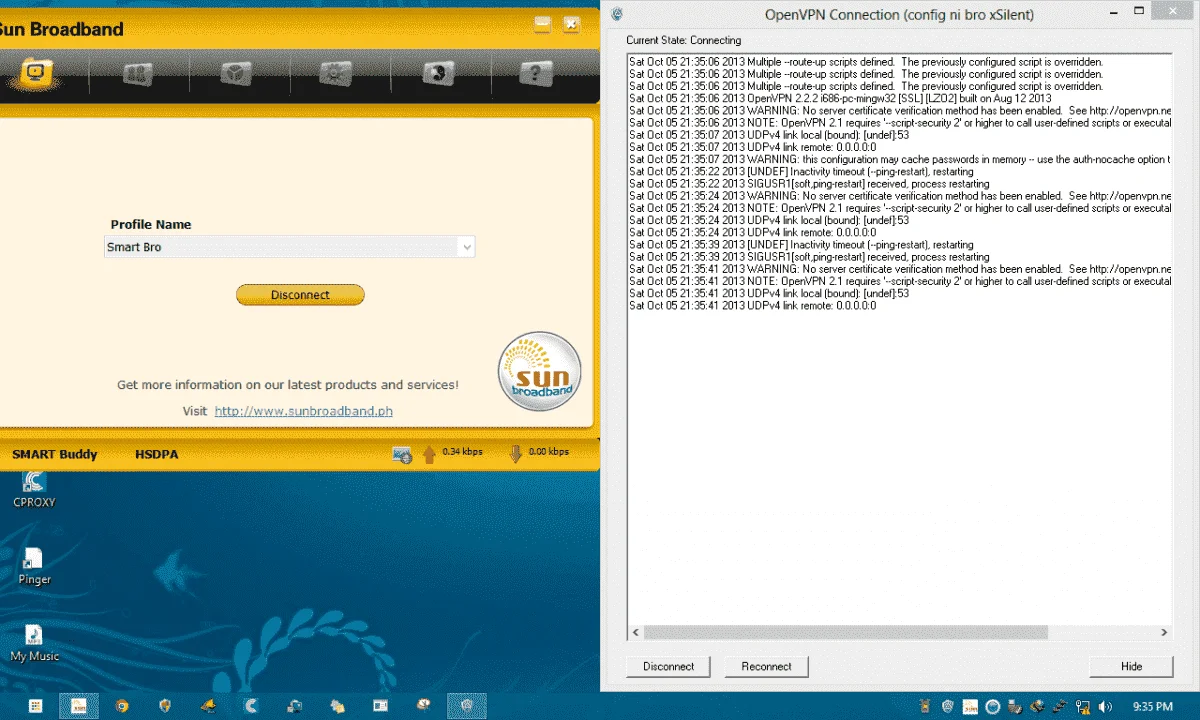Viewport: 1200px width, 720px height.
Task: Click the Reconnect button in OpenVPN
Action: [x=766, y=666]
